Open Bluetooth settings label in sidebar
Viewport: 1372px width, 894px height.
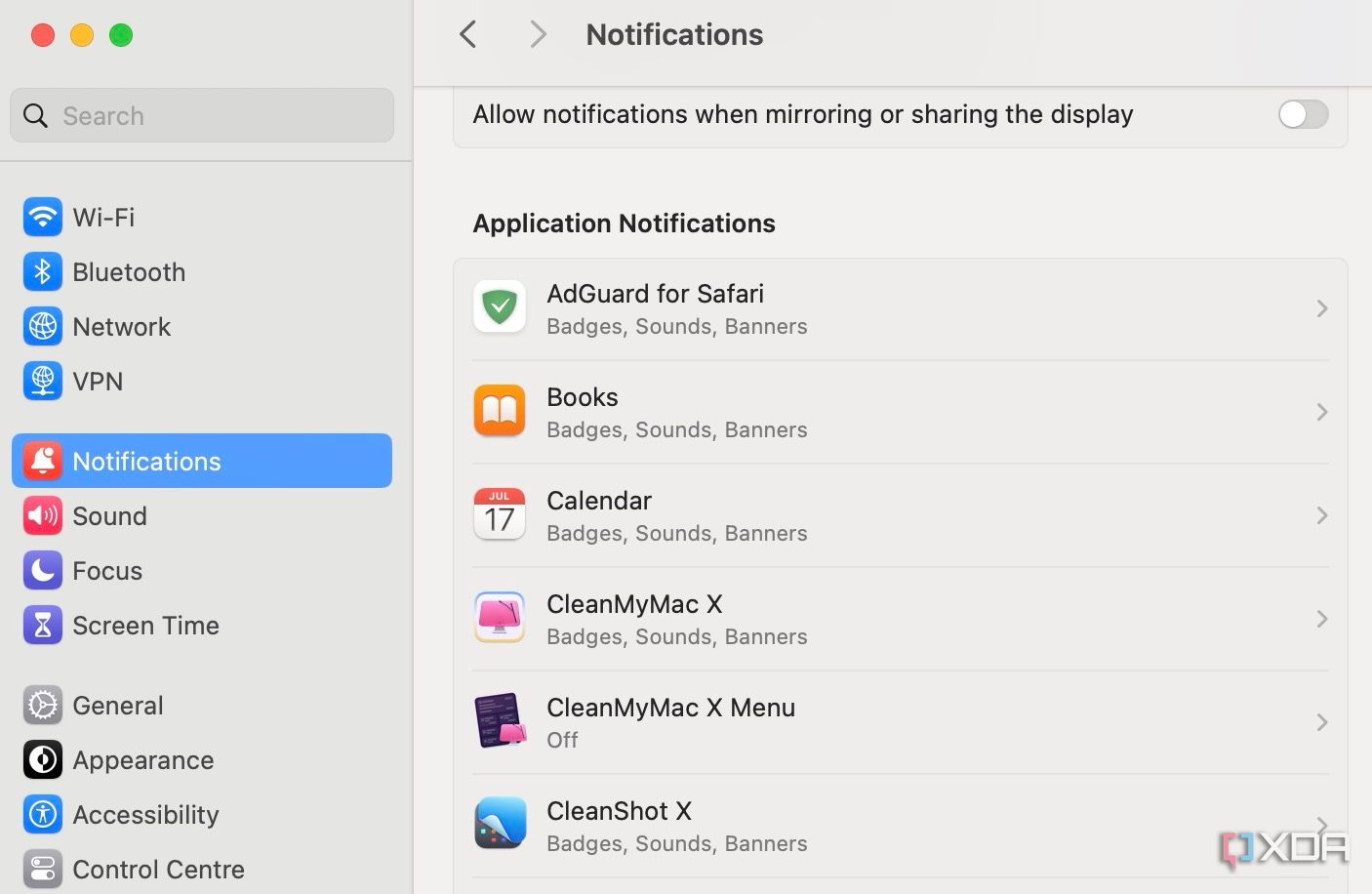coord(129,271)
